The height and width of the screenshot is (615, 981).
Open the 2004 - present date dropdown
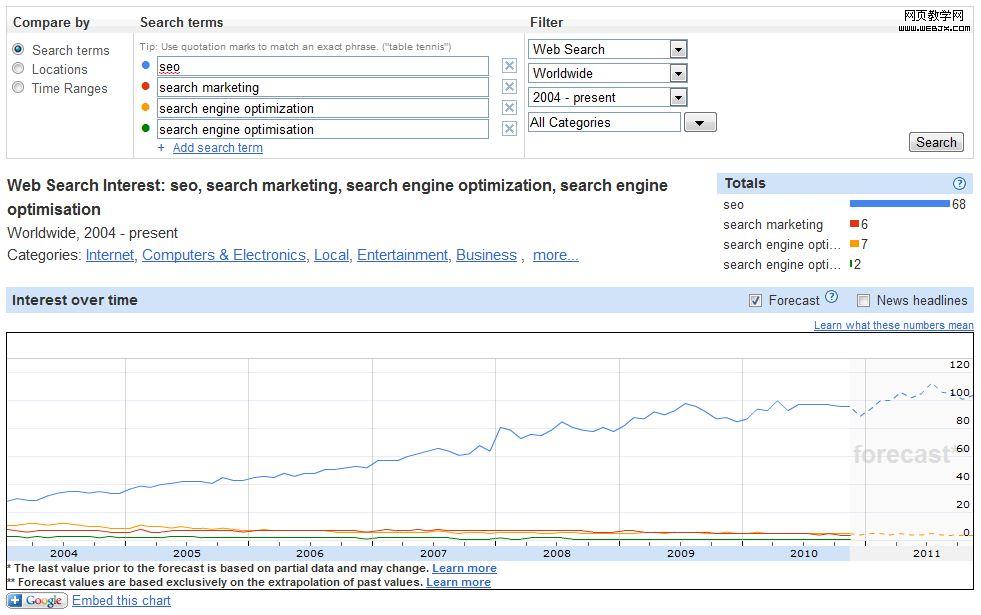click(678, 97)
